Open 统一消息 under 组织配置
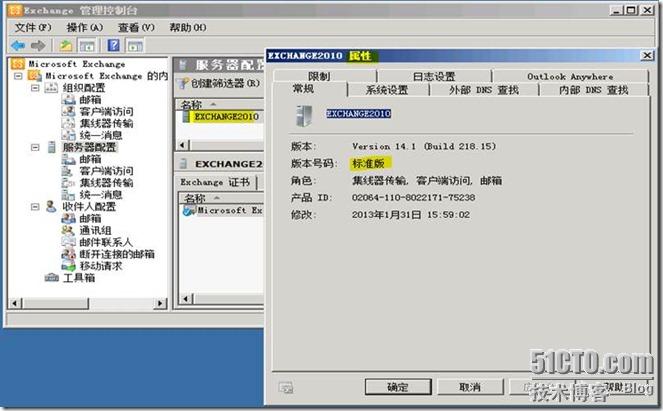 [x=101, y=135]
